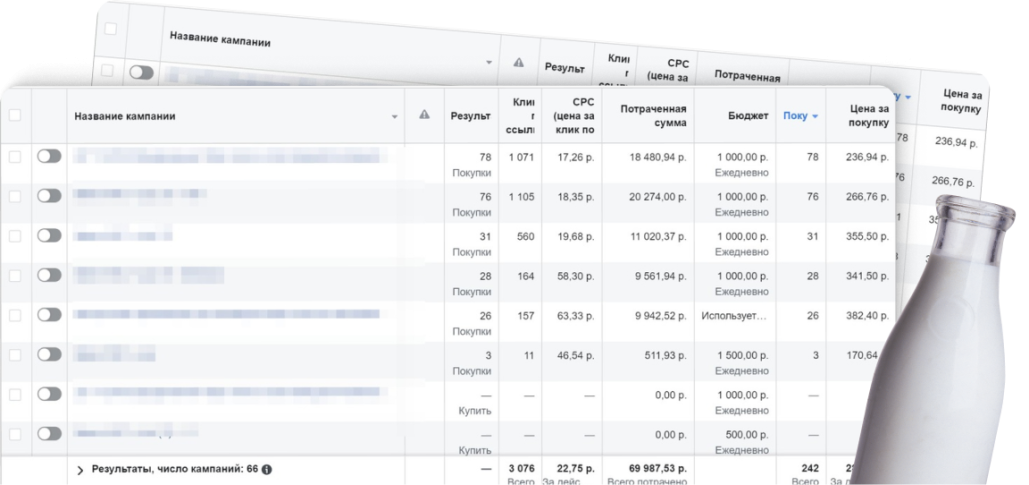1029x485 pixels.
Task: Click the info icon next to число кампаний: 66
Action: coord(267,469)
